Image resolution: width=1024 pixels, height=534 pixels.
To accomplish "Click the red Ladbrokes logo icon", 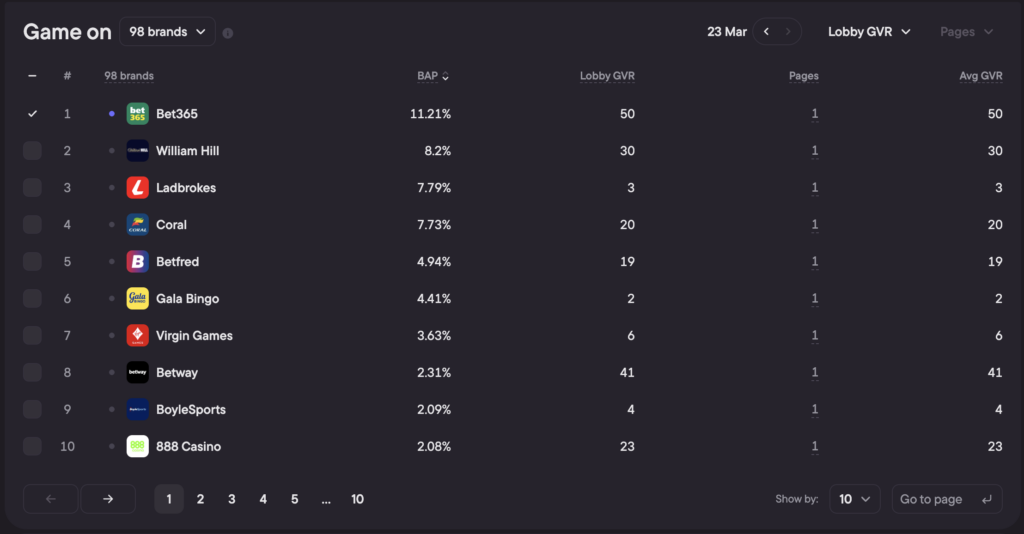I will [137, 188].
